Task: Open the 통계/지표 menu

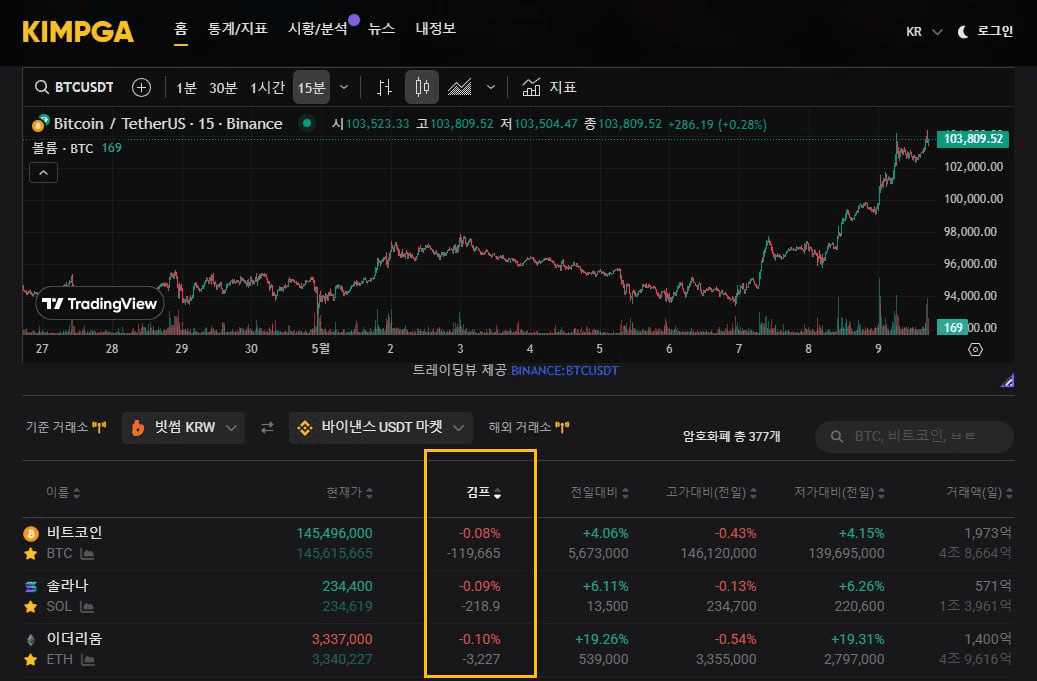Action: pyautogui.click(x=237, y=28)
